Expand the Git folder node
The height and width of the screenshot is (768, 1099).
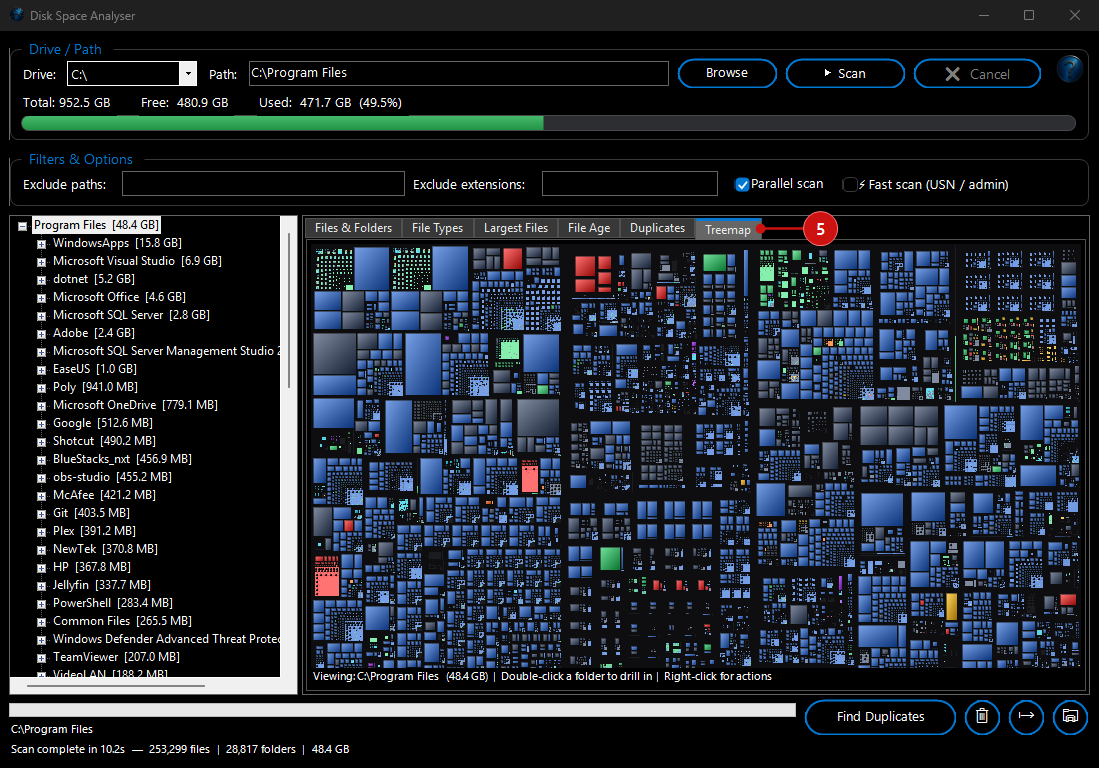(x=41, y=514)
